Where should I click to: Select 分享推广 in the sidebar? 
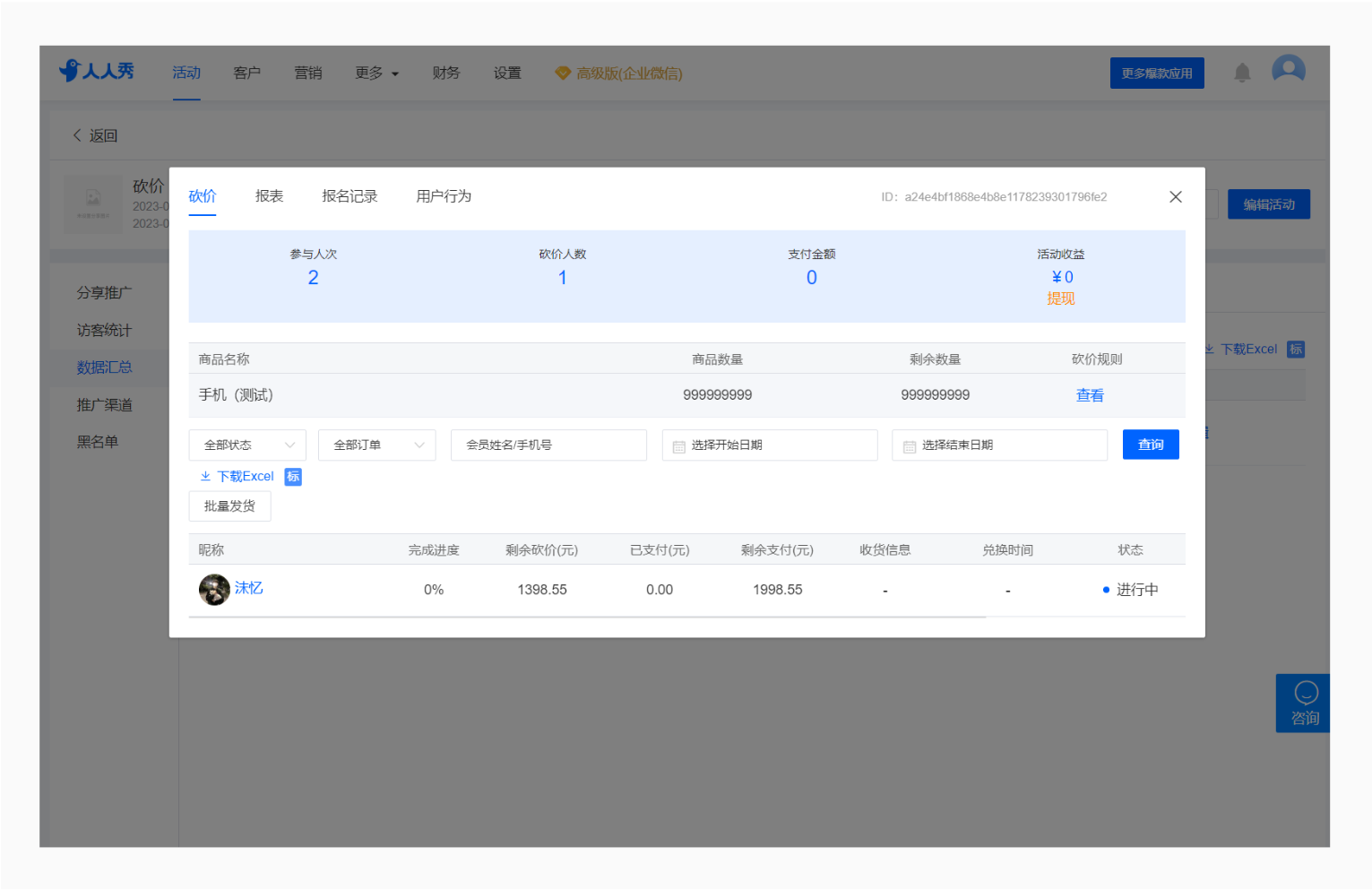pos(104,293)
